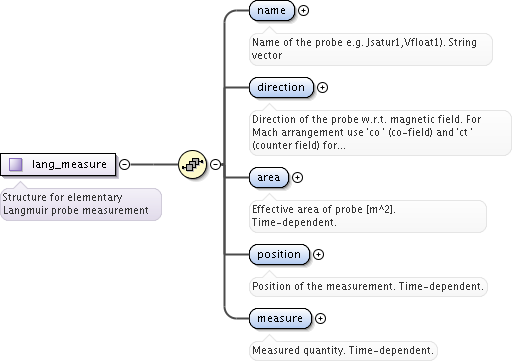
Task: Click the purple square icon in lang_measure
Action: point(16,164)
